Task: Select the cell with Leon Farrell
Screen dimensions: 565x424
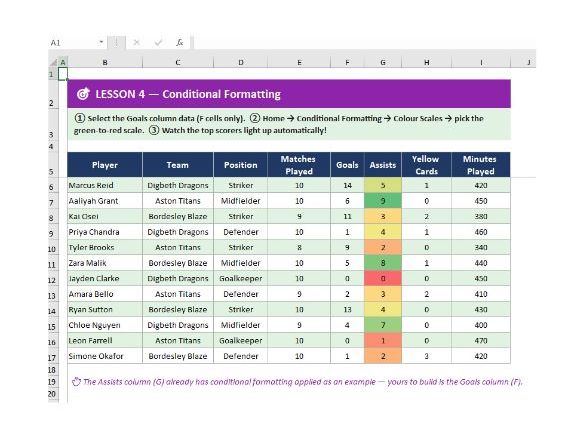Action: pos(105,340)
